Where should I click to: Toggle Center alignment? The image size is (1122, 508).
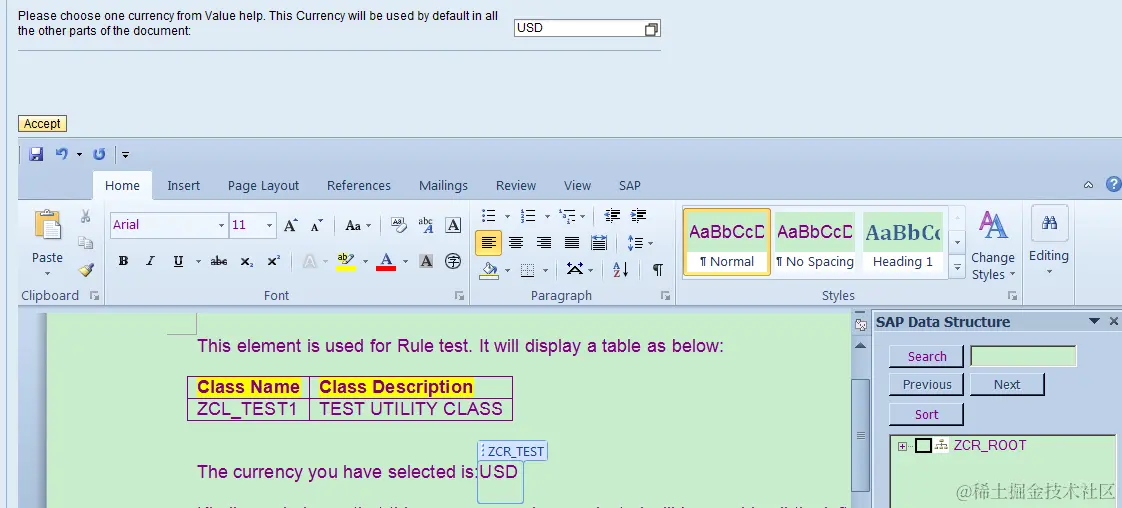(x=516, y=243)
